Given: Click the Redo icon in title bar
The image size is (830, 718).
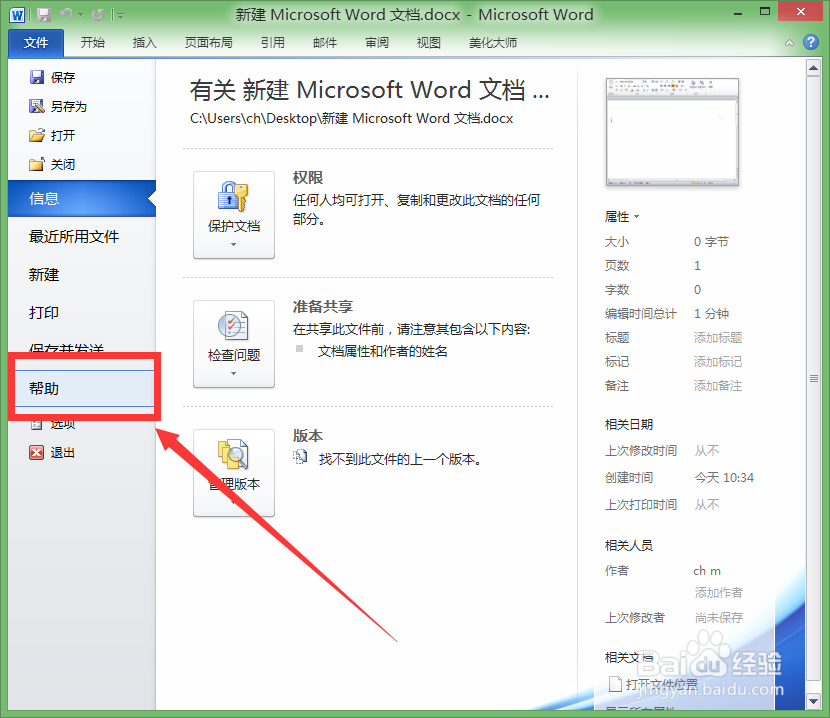Looking at the screenshot, I should pos(97,14).
